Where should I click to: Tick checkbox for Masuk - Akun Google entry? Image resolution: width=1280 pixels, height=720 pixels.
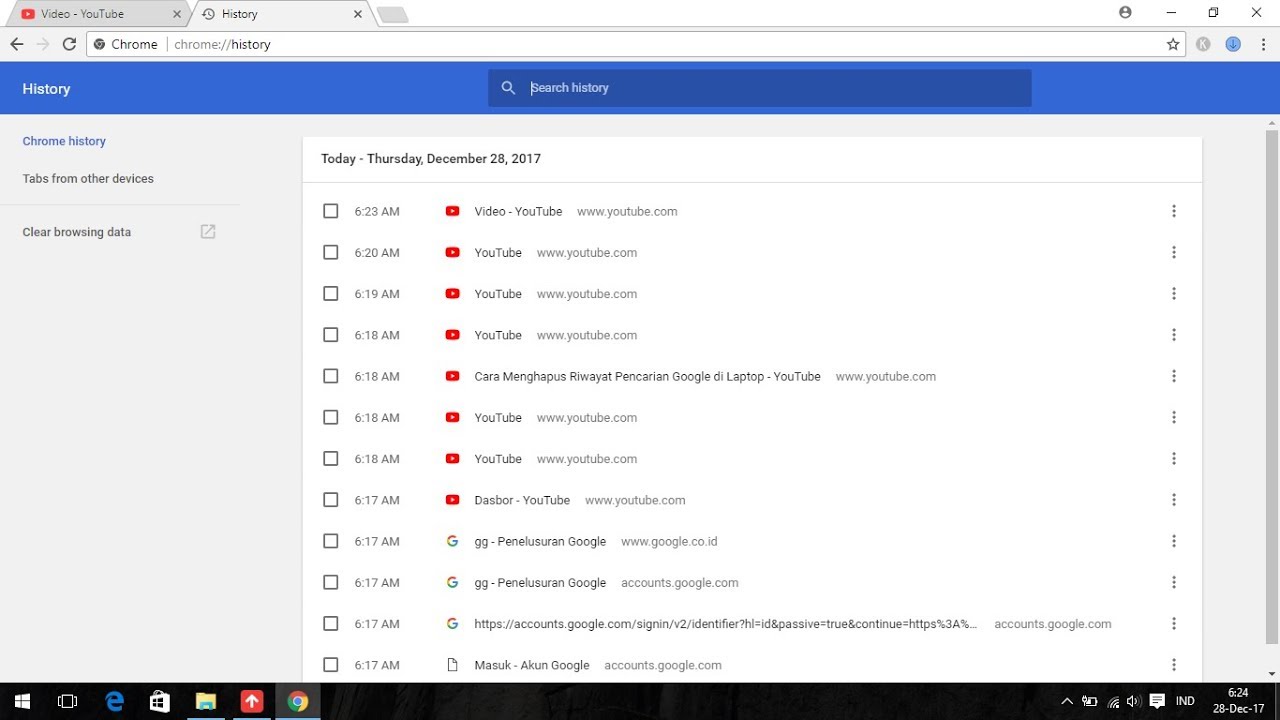click(x=331, y=665)
